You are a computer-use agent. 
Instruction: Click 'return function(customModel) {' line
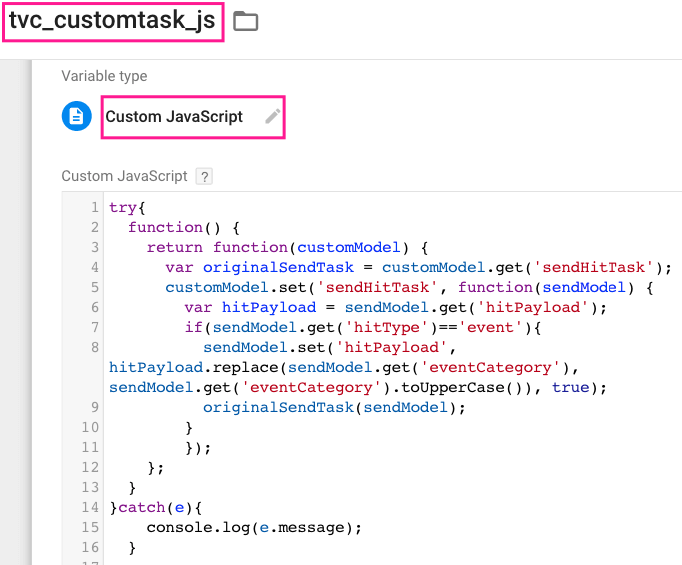coord(288,247)
